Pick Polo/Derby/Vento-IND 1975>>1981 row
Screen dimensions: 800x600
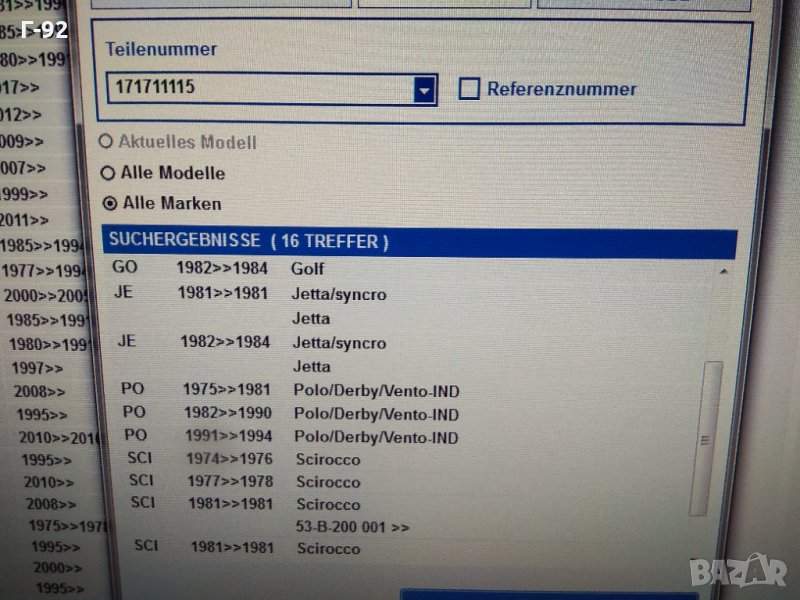(376, 391)
